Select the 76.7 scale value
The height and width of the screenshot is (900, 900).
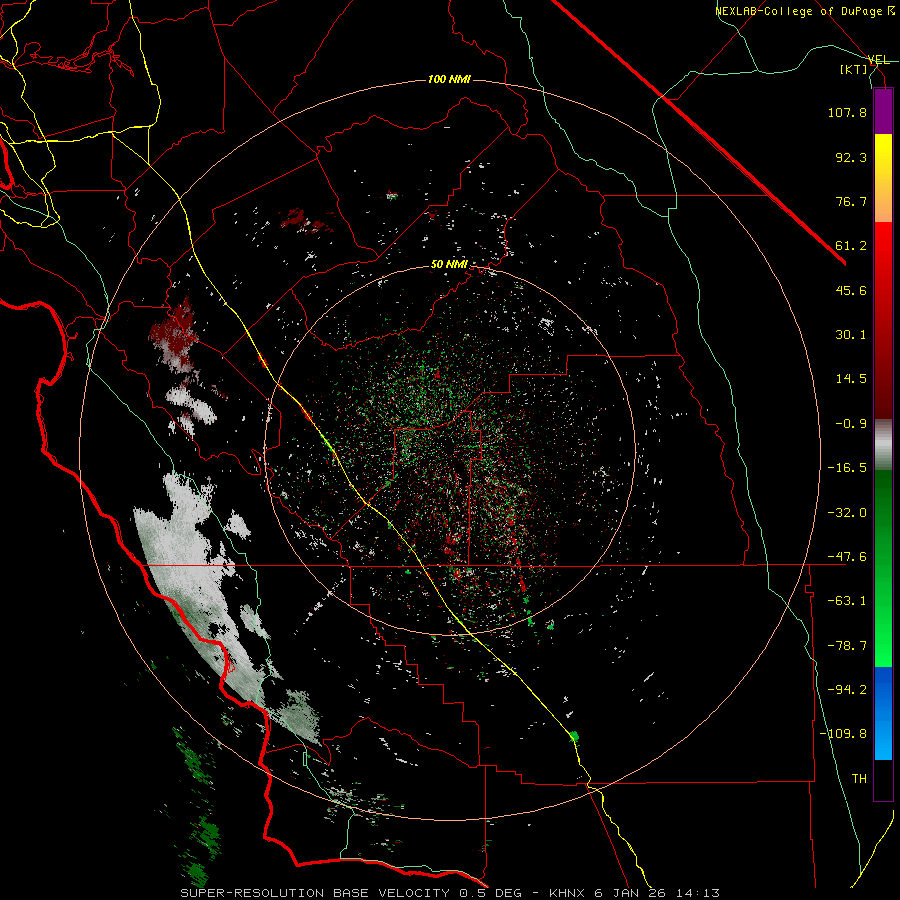pyautogui.click(x=851, y=201)
